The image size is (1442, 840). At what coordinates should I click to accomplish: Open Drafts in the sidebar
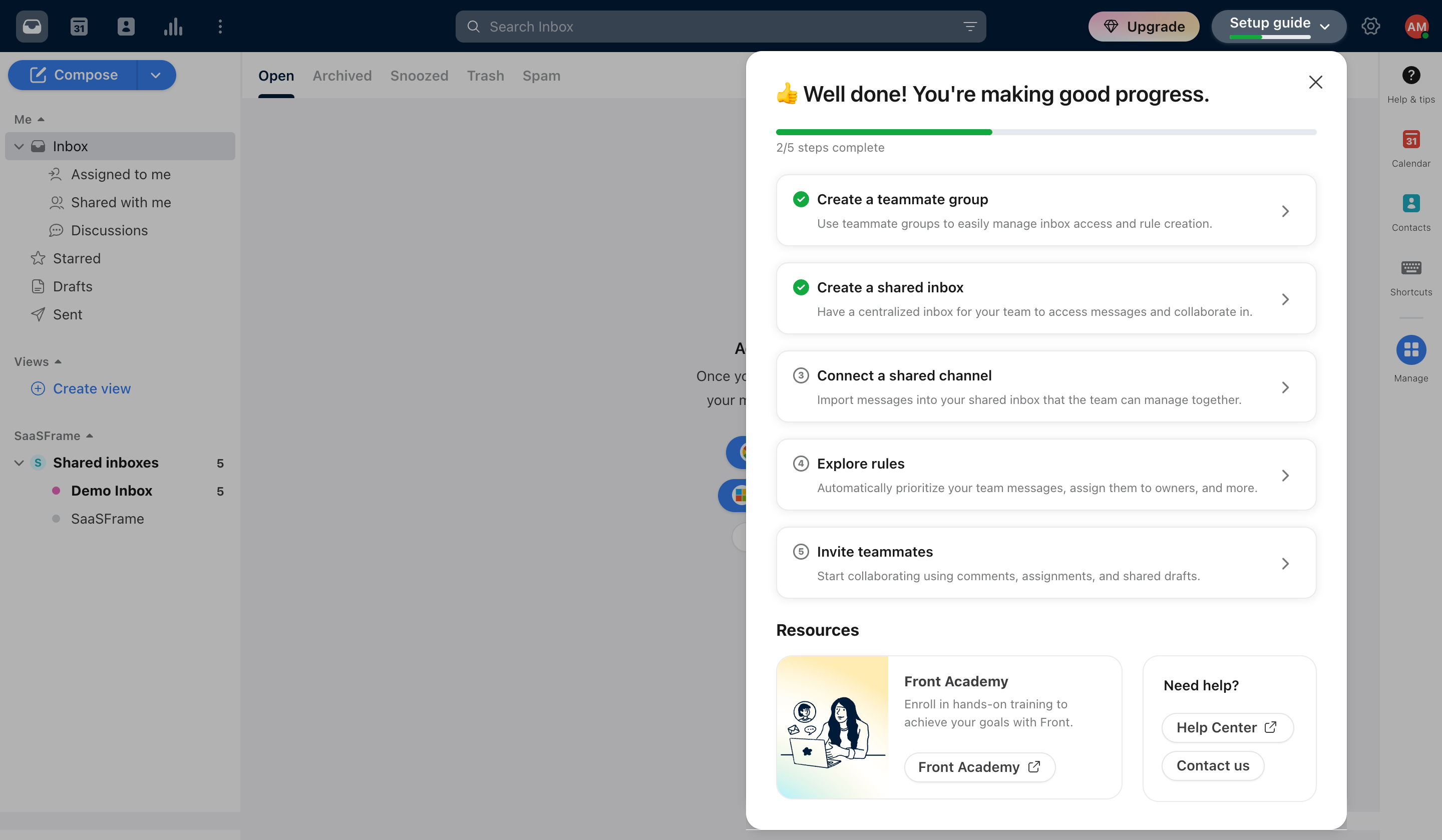click(x=120, y=286)
